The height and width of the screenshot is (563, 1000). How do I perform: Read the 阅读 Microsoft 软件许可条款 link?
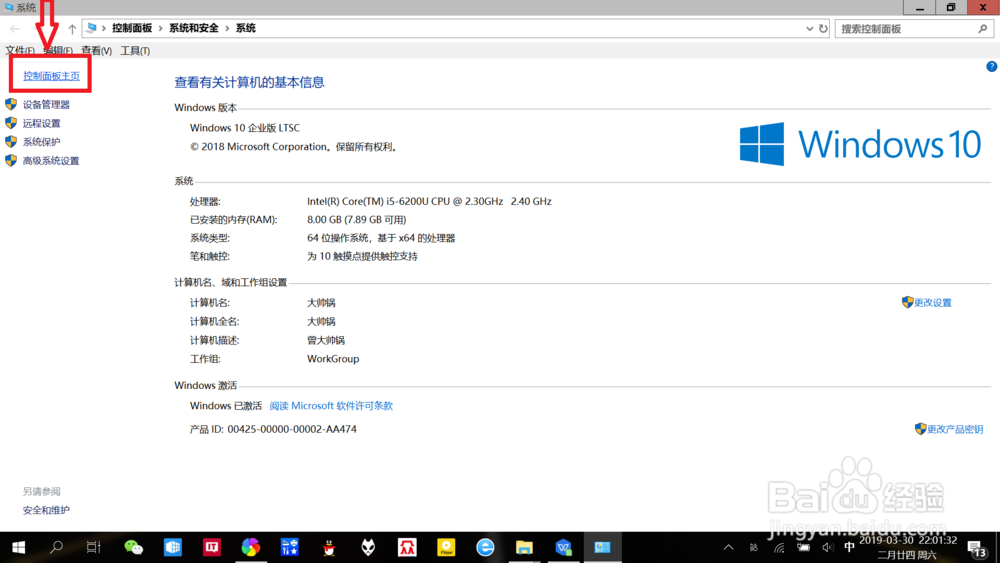coord(331,406)
